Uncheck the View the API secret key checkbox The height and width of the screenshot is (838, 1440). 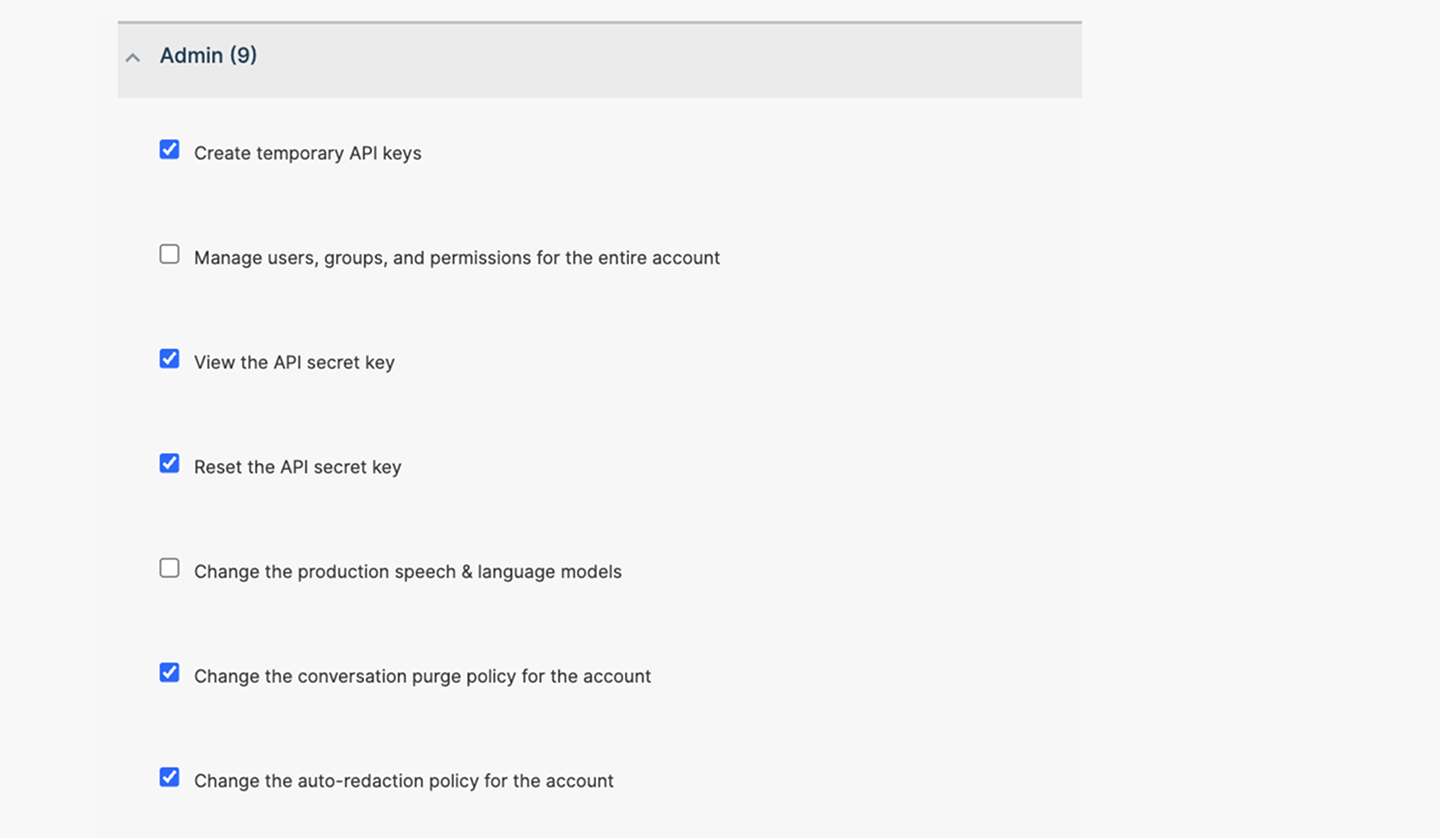tap(170, 359)
